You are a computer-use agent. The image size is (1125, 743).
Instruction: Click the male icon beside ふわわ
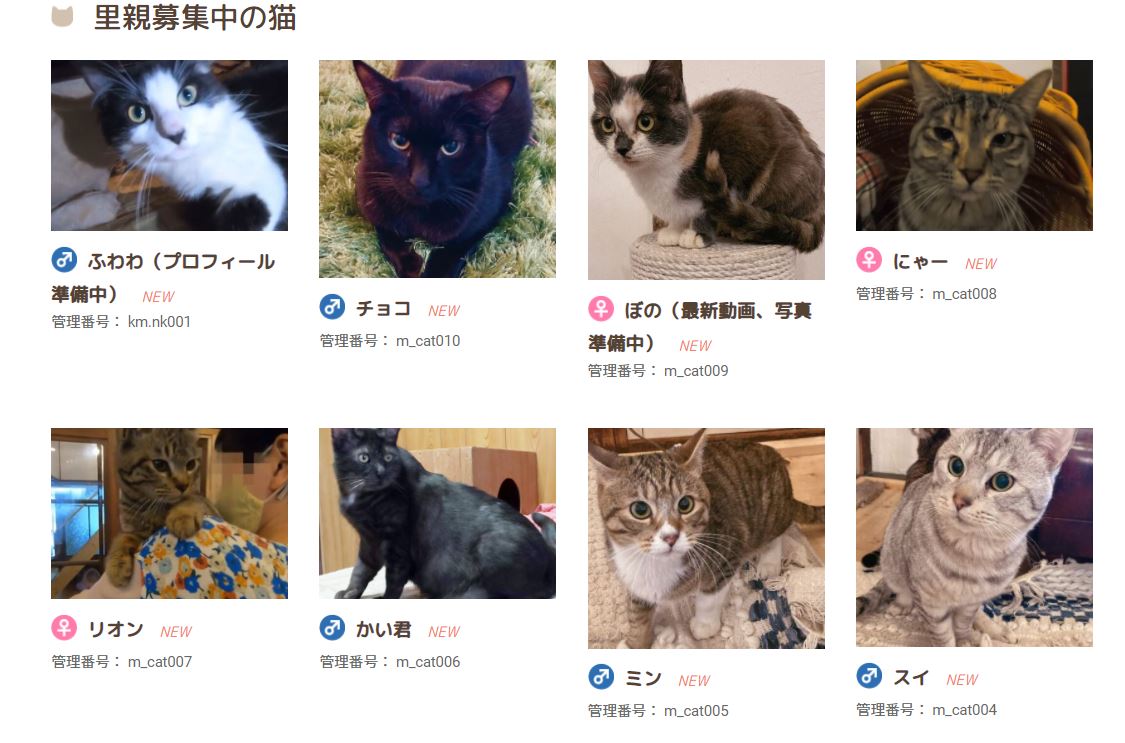[65, 260]
